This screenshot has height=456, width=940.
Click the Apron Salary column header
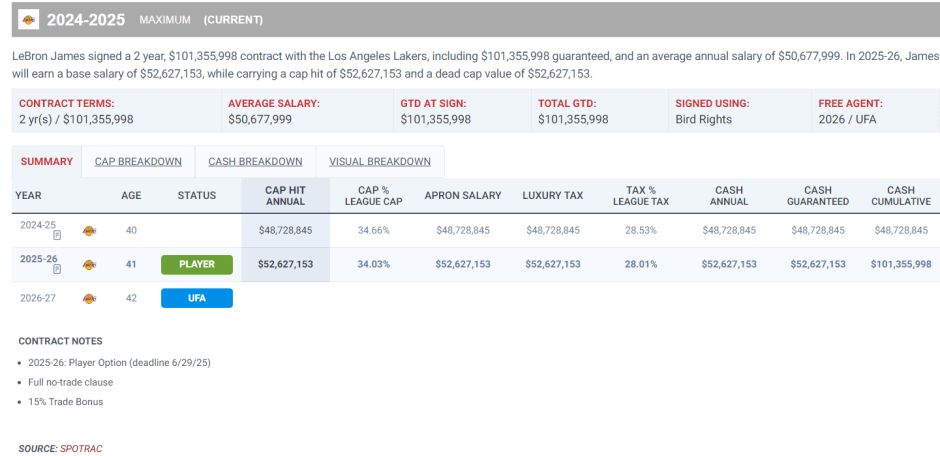[463, 195]
